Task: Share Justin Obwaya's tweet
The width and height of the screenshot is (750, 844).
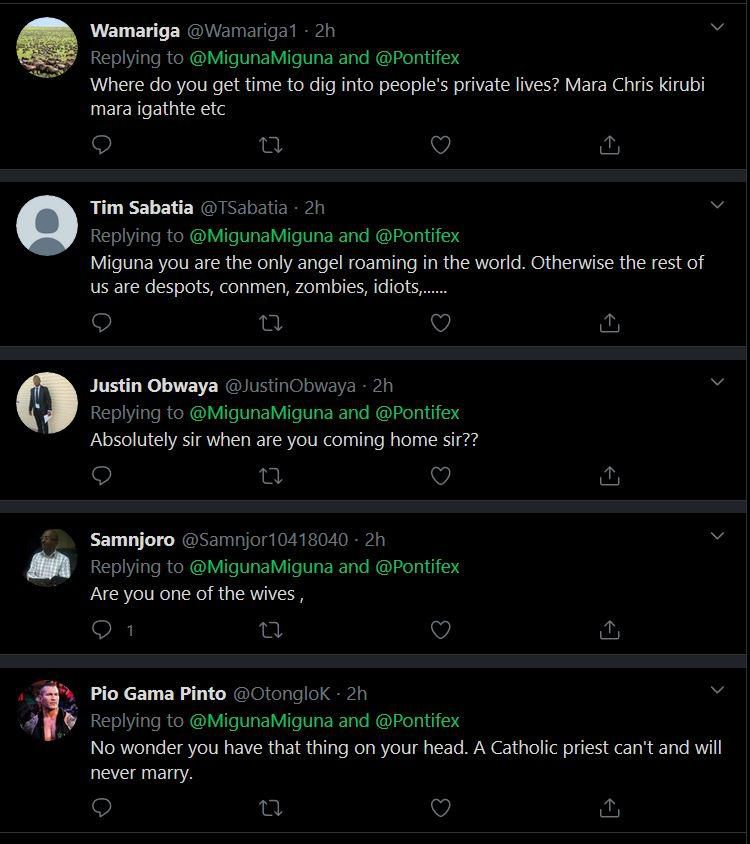Action: (610, 476)
